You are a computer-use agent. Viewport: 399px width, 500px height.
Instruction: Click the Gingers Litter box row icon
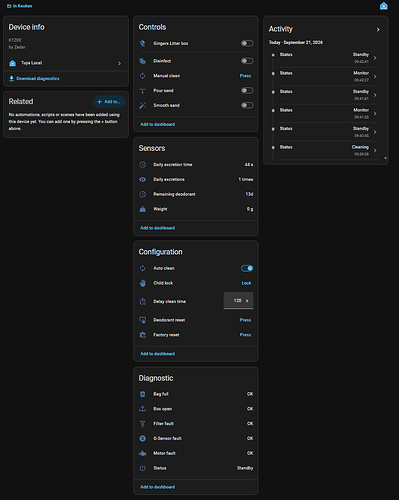(142, 43)
